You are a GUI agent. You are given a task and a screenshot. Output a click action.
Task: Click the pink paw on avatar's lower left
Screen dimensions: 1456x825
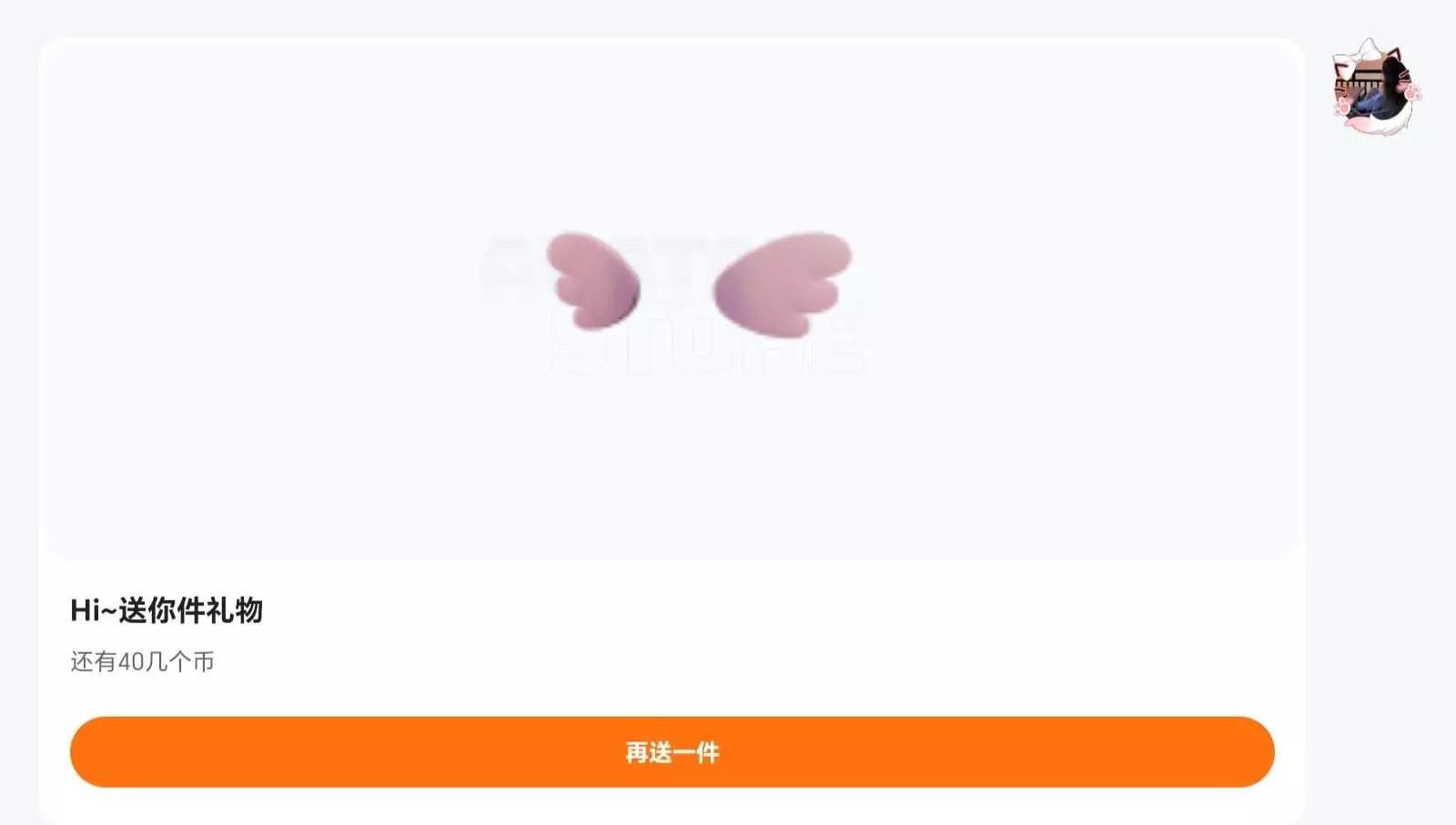pyautogui.click(x=1343, y=108)
